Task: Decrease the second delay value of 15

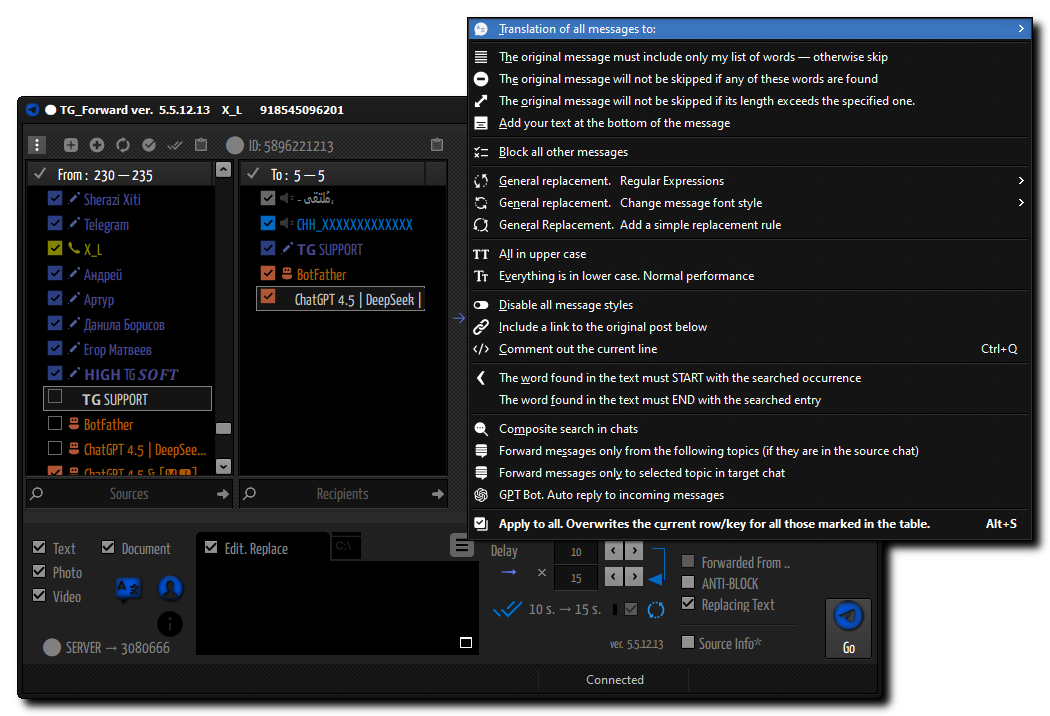Action: [x=613, y=577]
